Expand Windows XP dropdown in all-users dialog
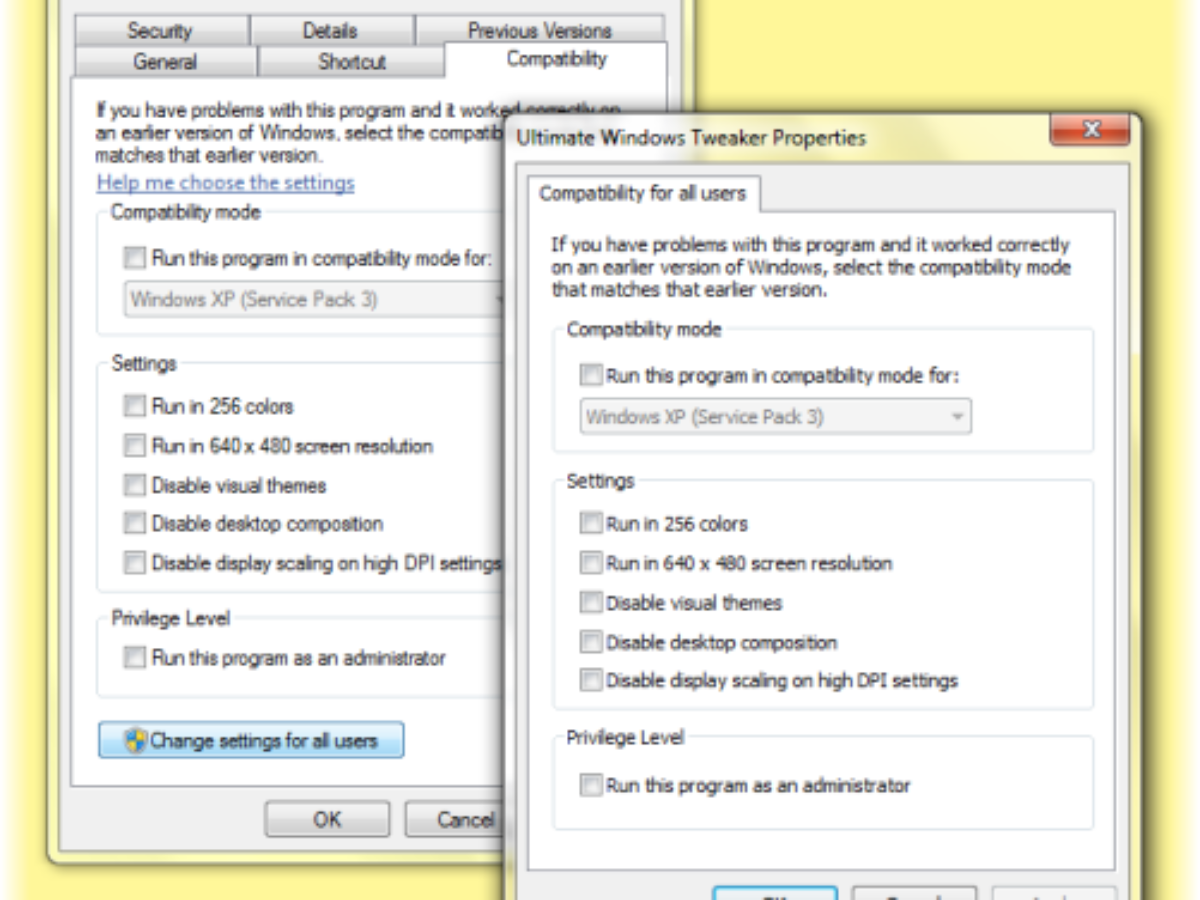The width and height of the screenshot is (1200, 900). (776, 417)
